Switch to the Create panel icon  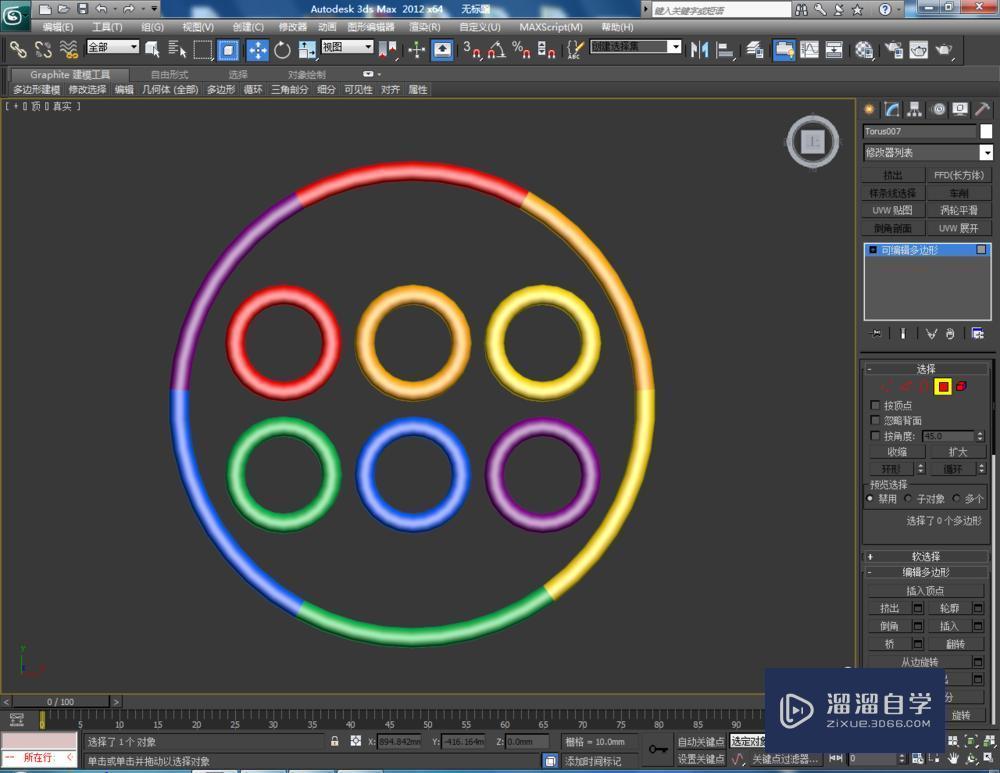coord(869,110)
